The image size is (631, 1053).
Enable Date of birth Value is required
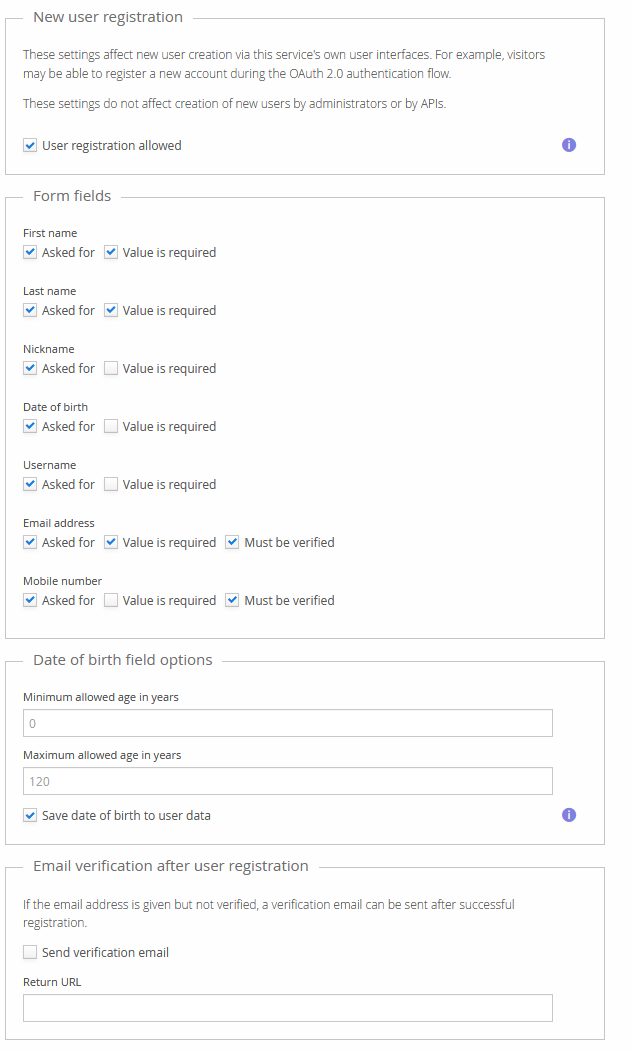pos(111,426)
